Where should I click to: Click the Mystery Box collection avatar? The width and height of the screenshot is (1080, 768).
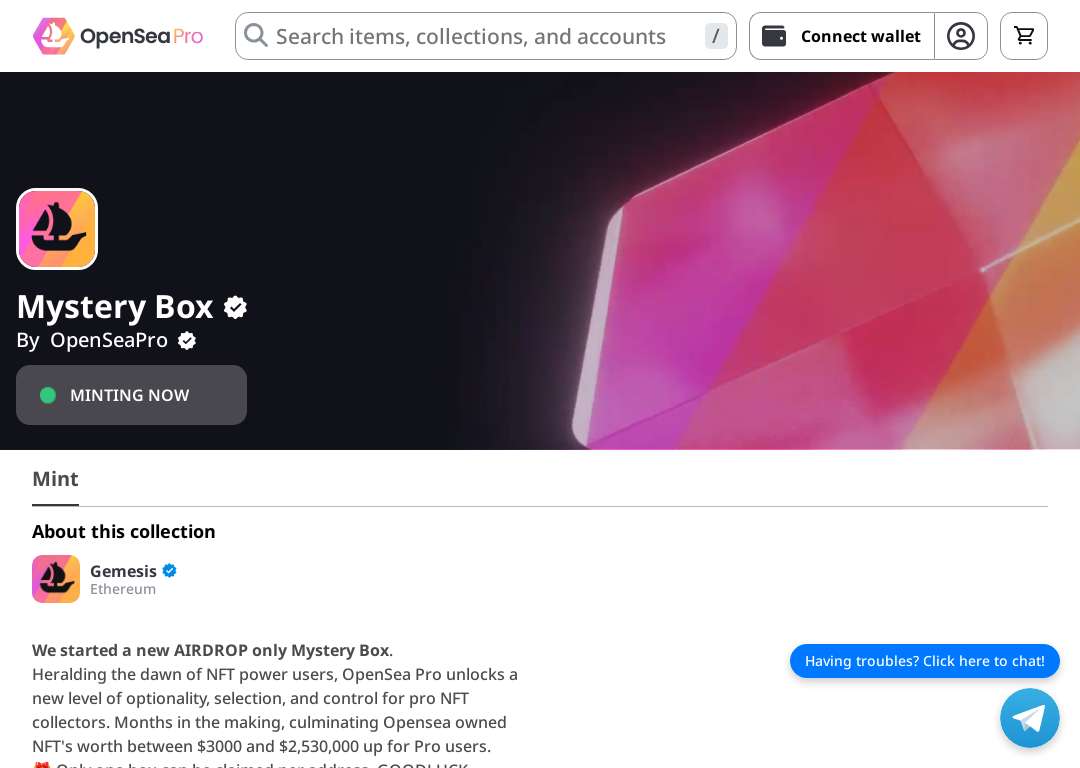coord(57,229)
